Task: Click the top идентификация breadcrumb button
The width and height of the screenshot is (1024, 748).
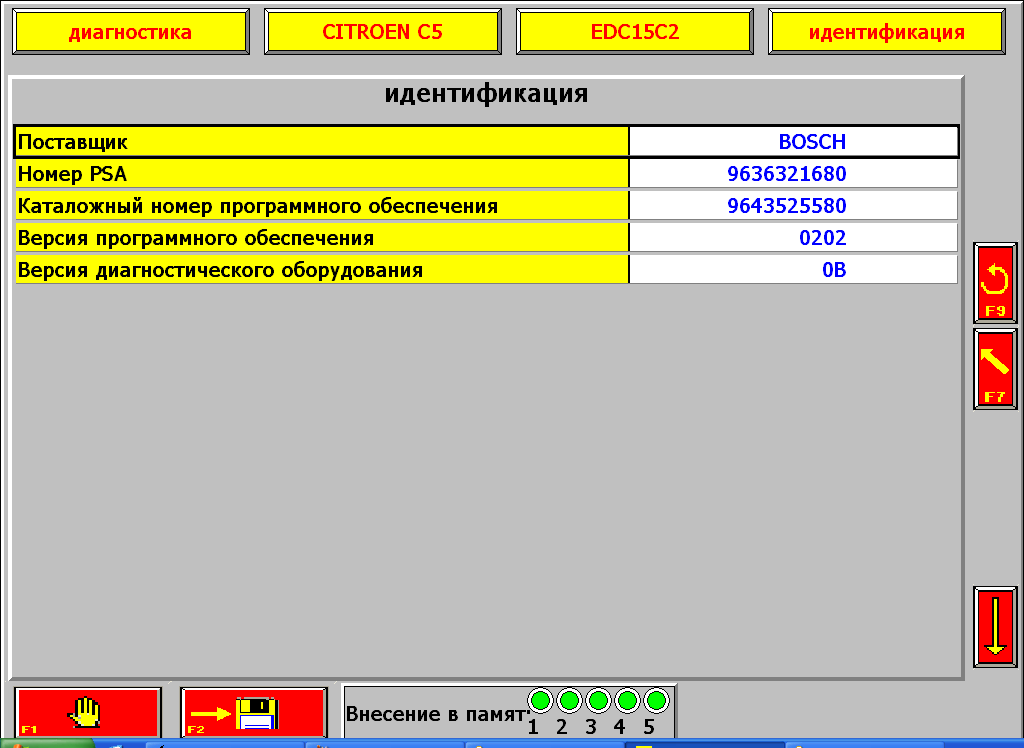Action: [x=887, y=31]
